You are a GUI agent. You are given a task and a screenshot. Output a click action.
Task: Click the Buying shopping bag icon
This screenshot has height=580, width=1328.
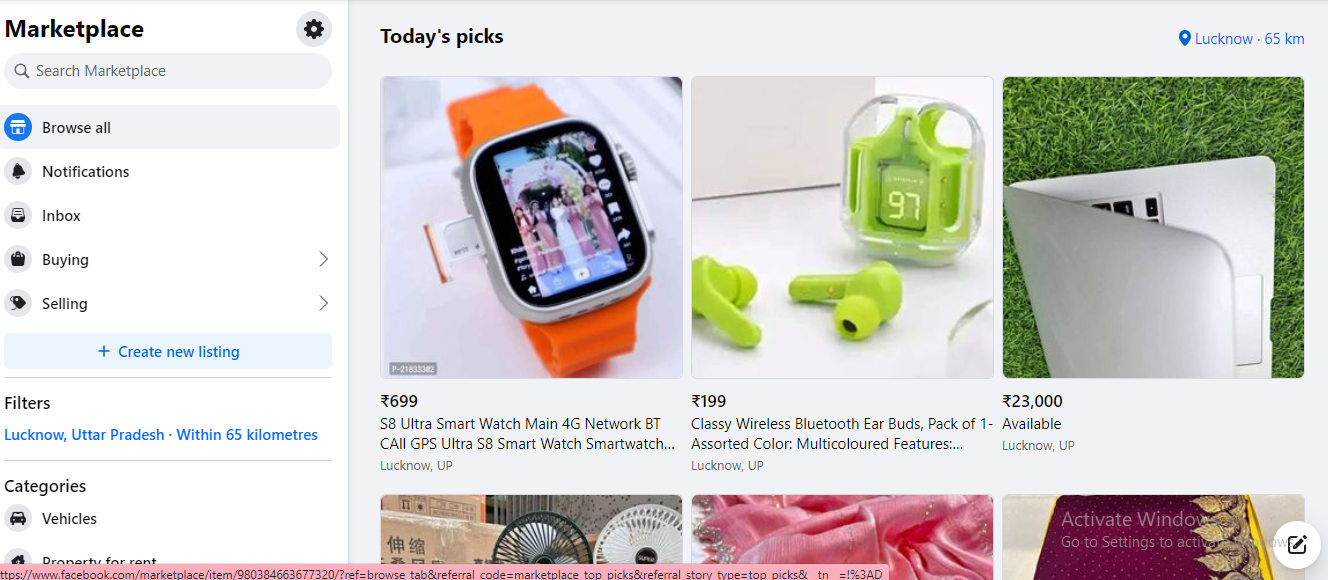18,260
